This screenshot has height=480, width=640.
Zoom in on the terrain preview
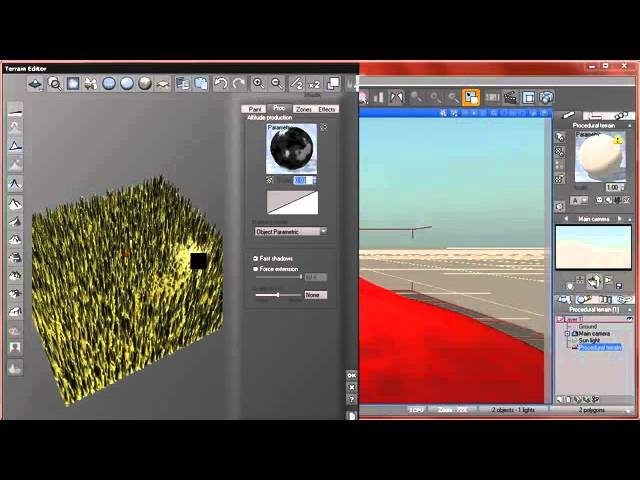258,84
